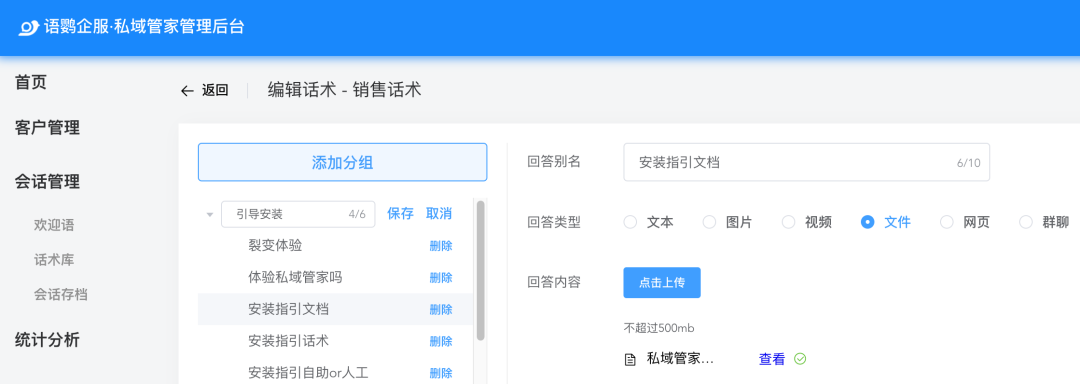This screenshot has width=1080, height=384.
Task: Select the 群聊 answer type radio
Action: coord(1026,222)
